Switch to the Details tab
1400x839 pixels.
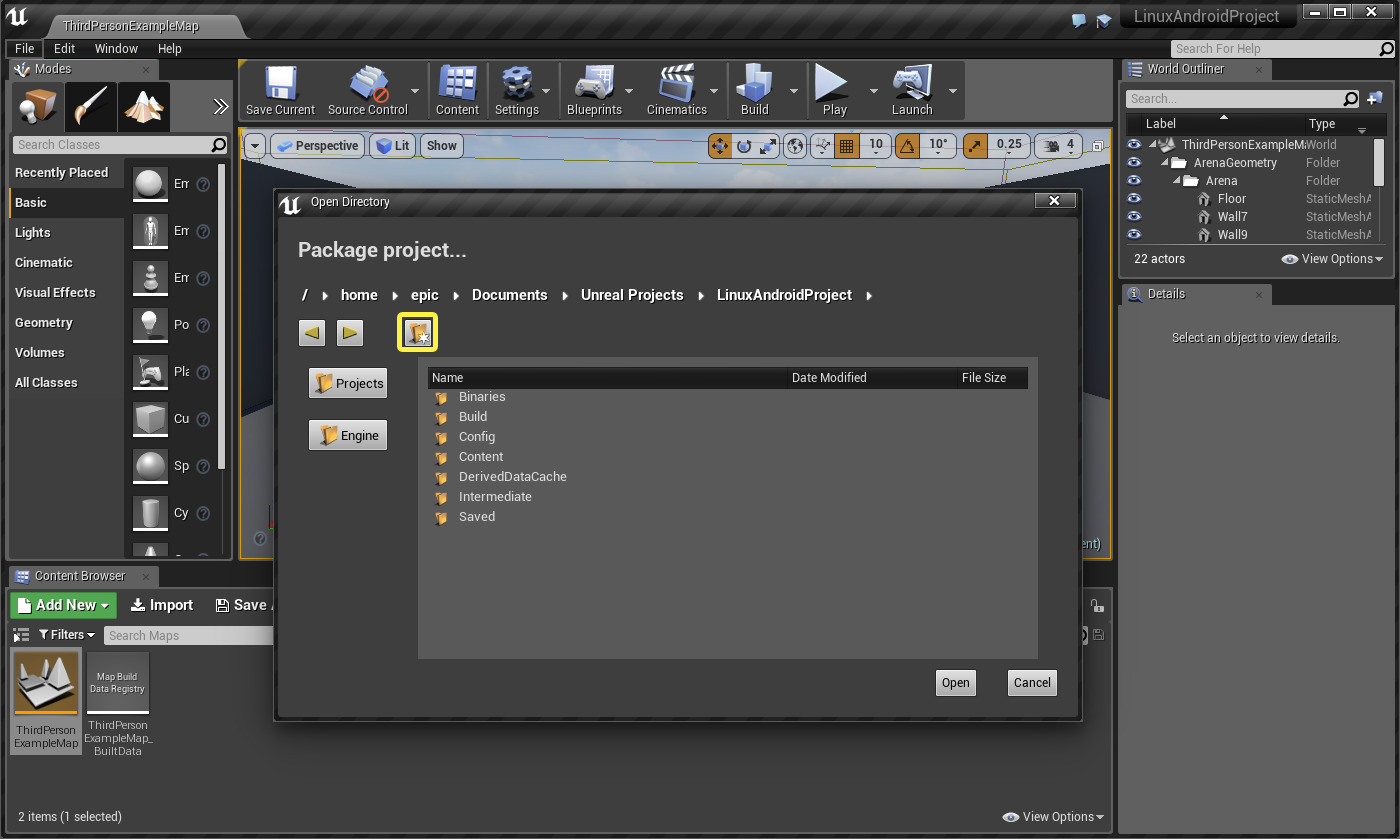pyautogui.click(x=1166, y=294)
